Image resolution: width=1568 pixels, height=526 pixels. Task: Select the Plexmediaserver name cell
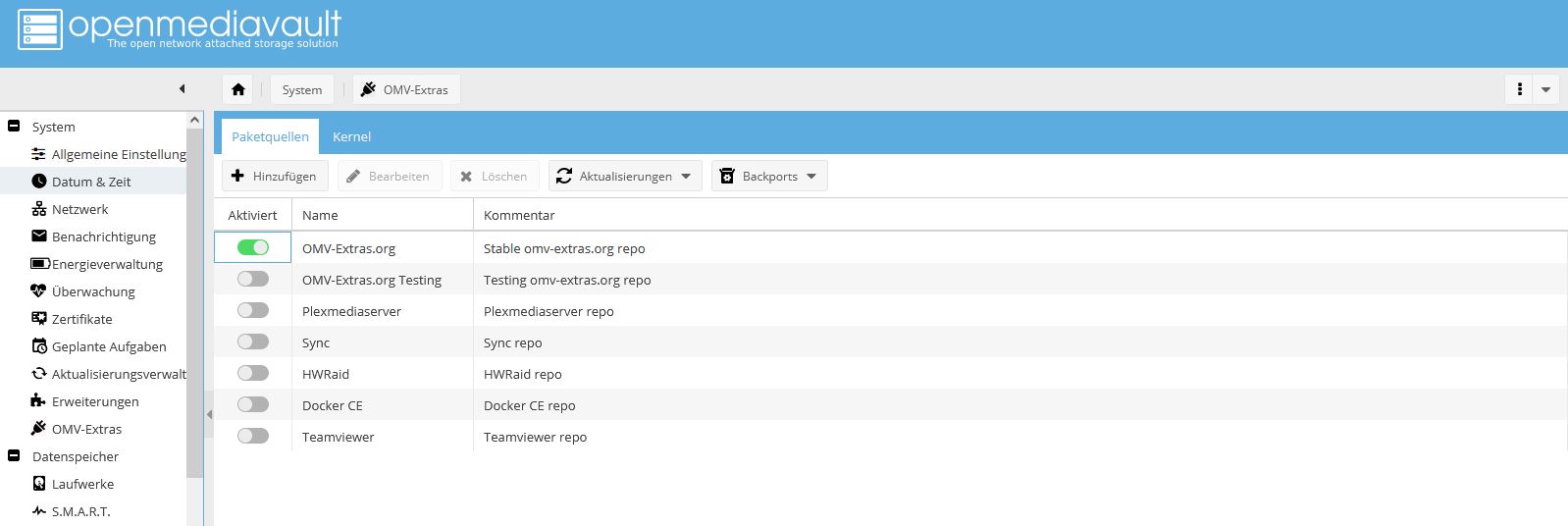click(x=383, y=311)
